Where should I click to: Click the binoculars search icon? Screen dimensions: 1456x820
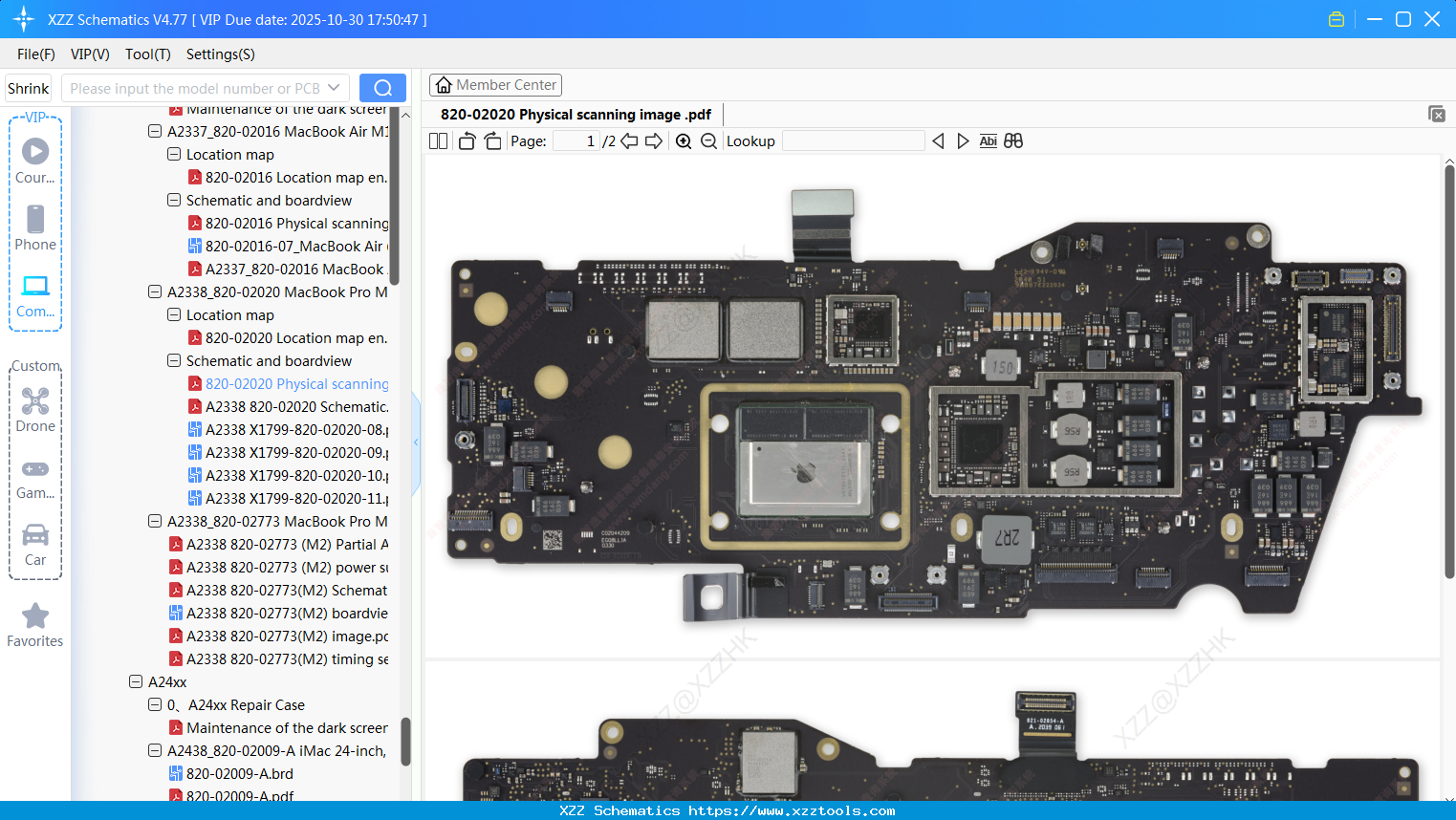tap(1013, 141)
